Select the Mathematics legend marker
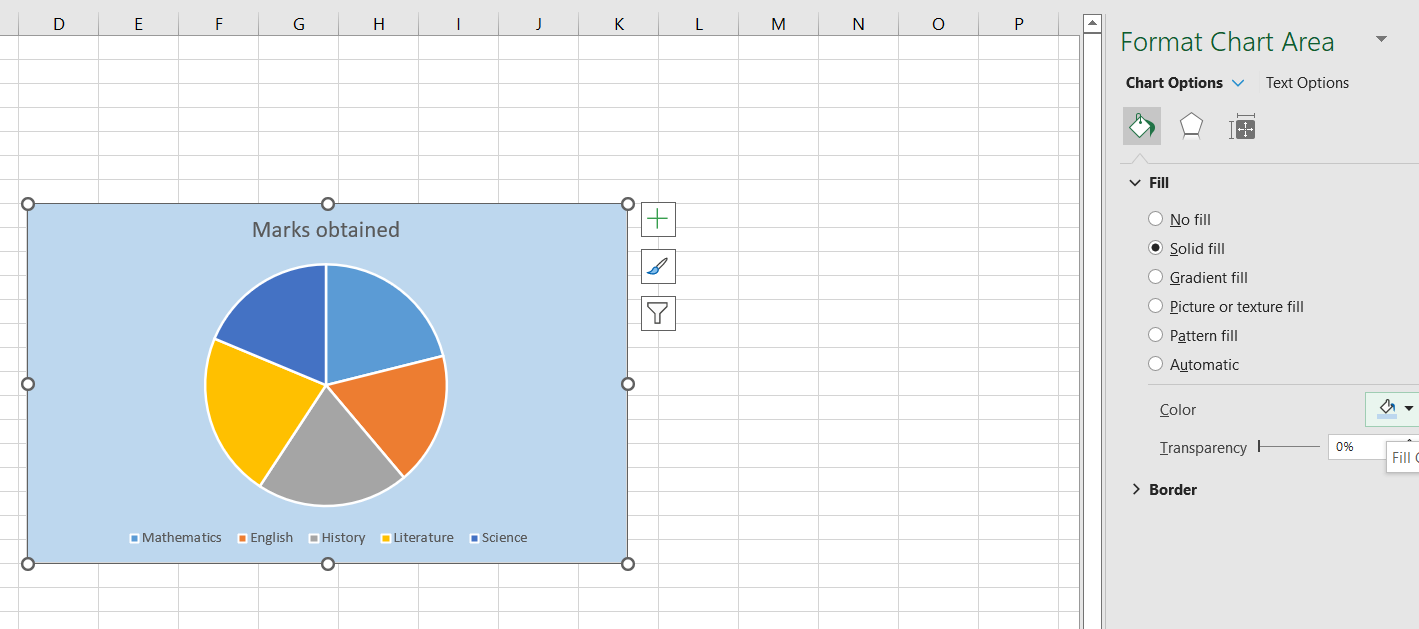Image resolution: width=1419 pixels, height=629 pixels. coord(133,537)
